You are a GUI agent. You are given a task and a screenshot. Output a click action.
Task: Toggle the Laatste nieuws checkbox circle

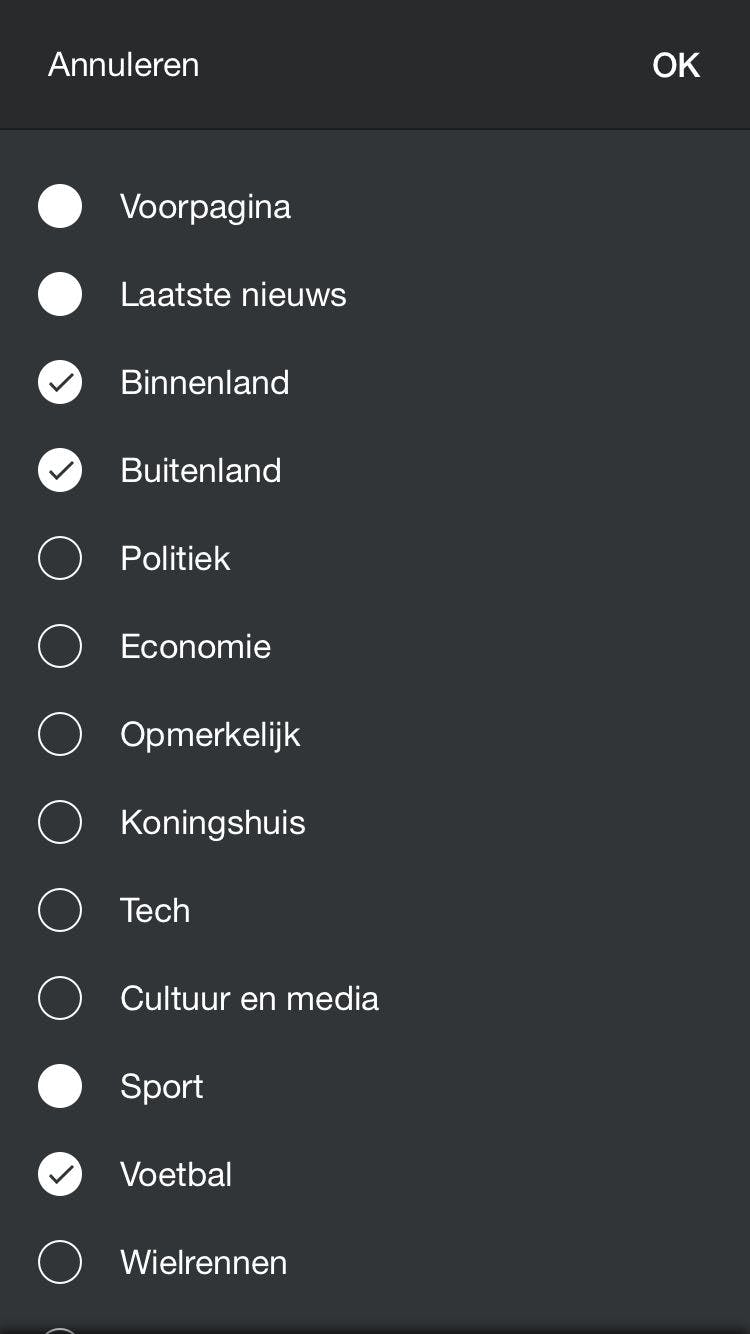coord(60,295)
